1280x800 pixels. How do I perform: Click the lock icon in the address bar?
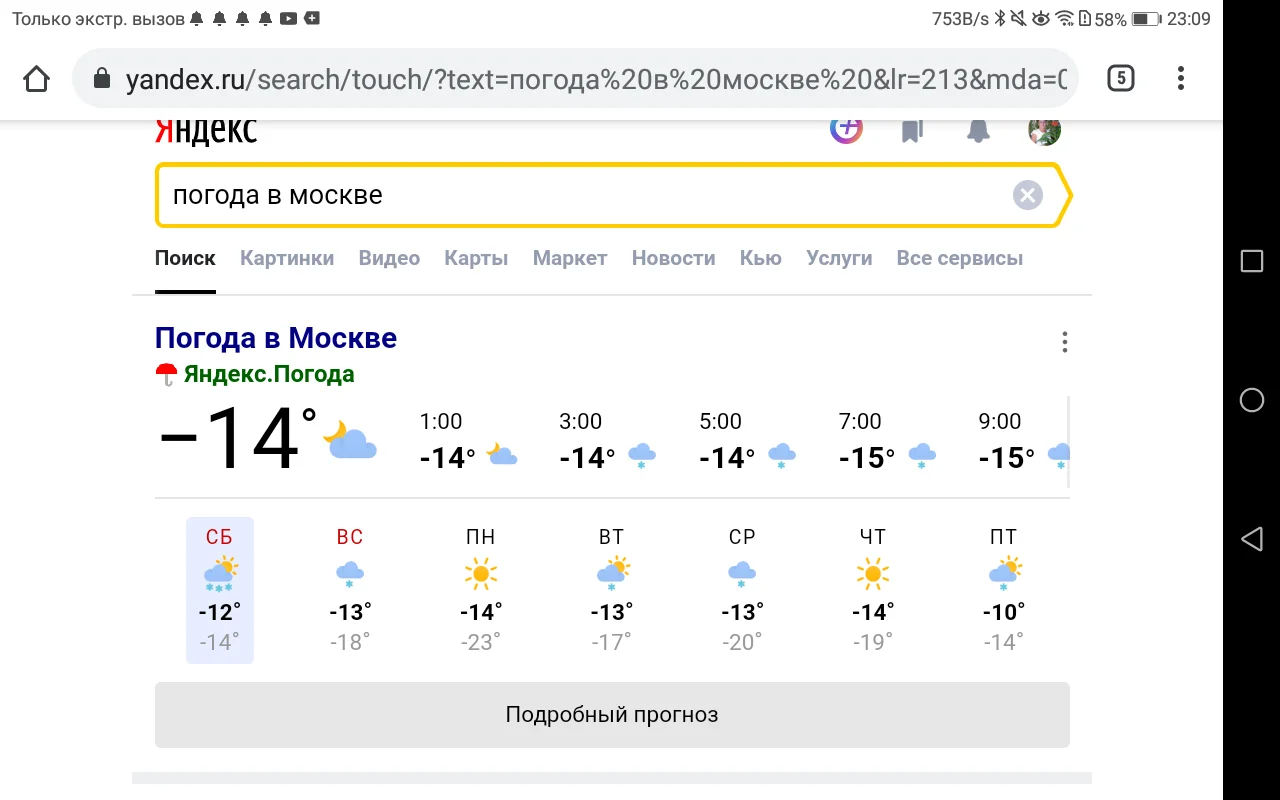pos(100,78)
